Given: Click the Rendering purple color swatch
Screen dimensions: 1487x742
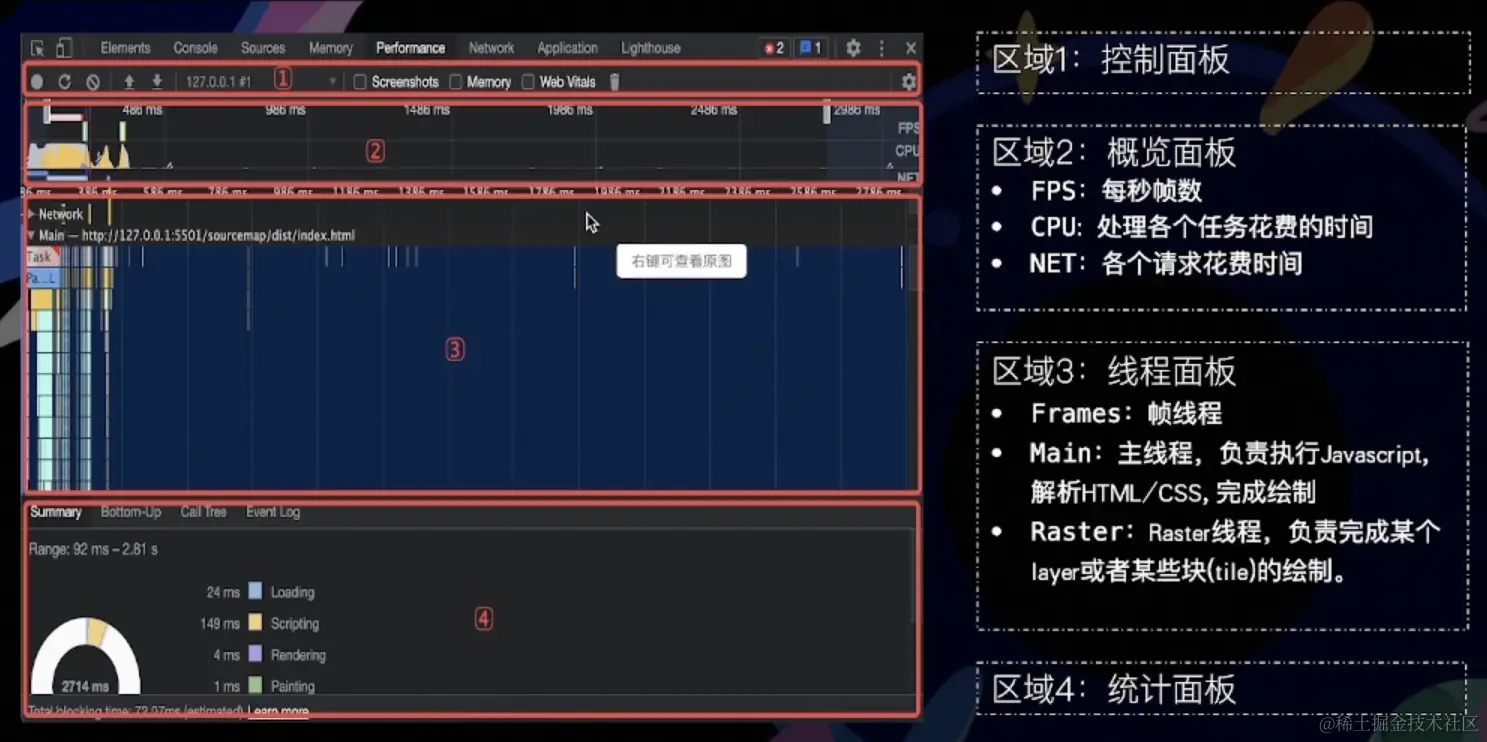Looking at the screenshot, I should point(255,654).
